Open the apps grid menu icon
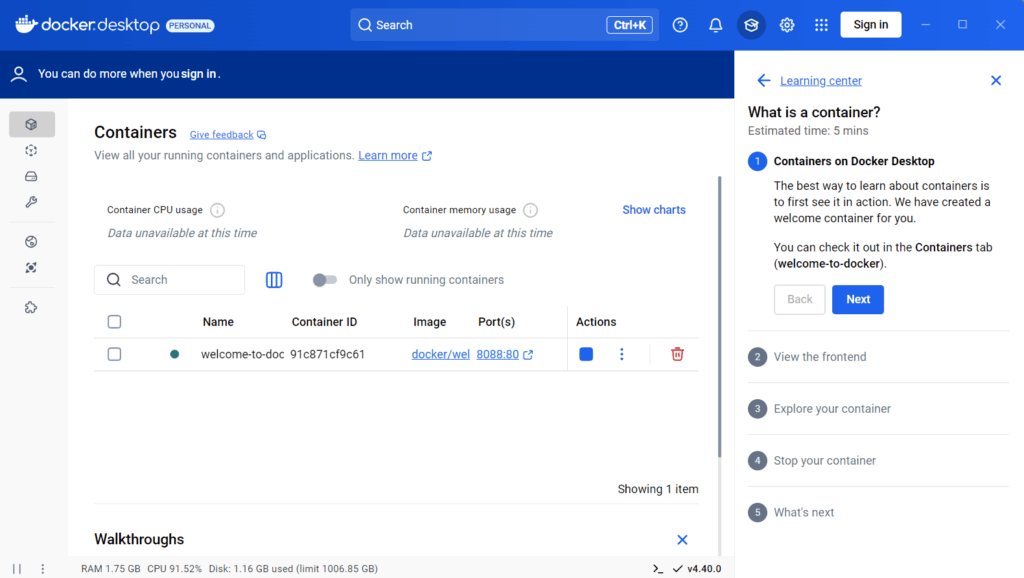1024x578 pixels. pyautogui.click(x=822, y=25)
